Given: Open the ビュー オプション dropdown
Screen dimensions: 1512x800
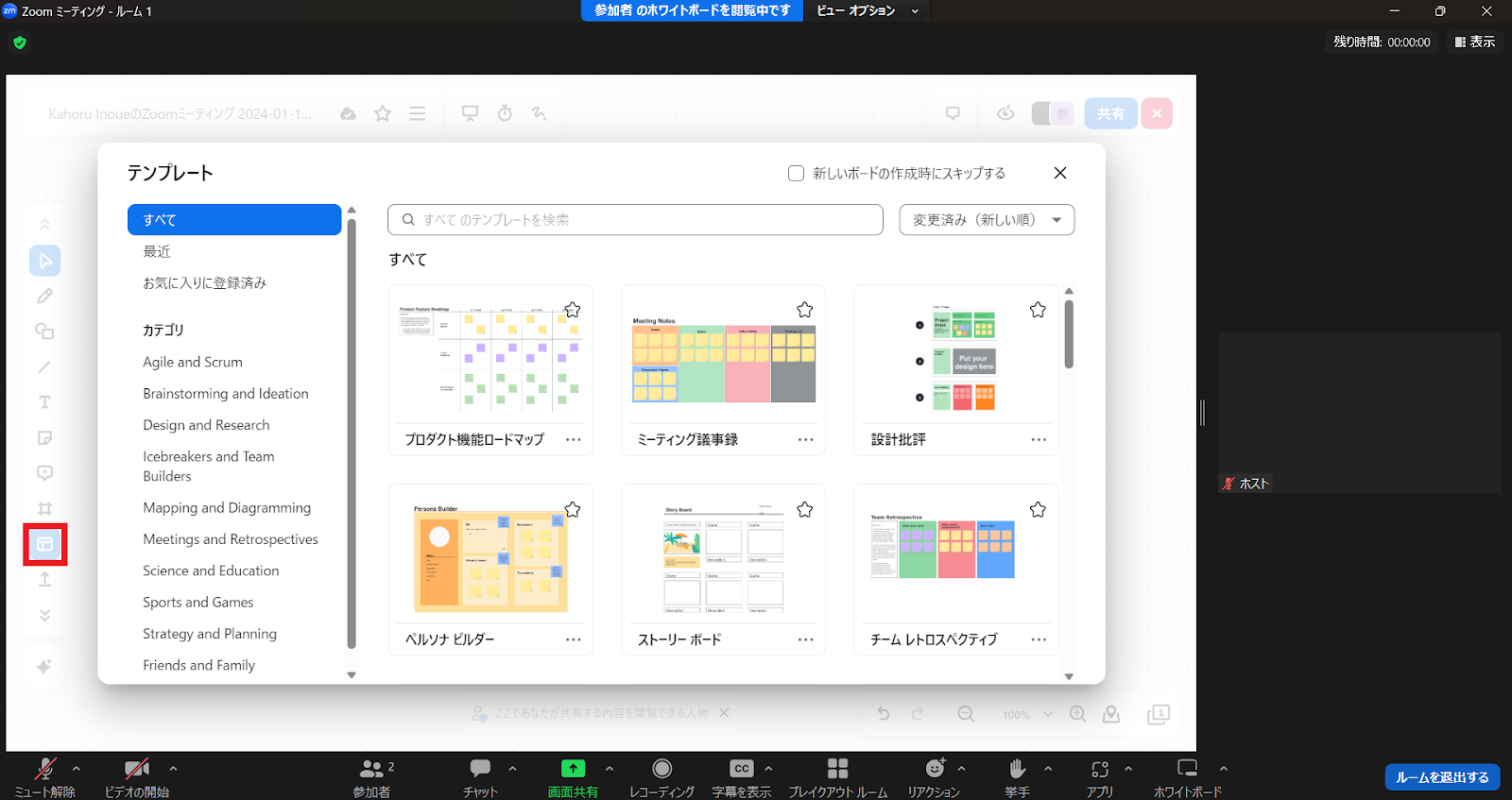Looking at the screenshot, I should (867, 11).
